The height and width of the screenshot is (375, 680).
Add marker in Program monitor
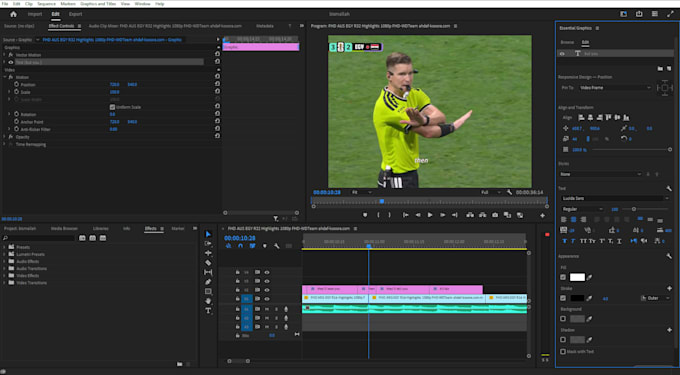365,215
